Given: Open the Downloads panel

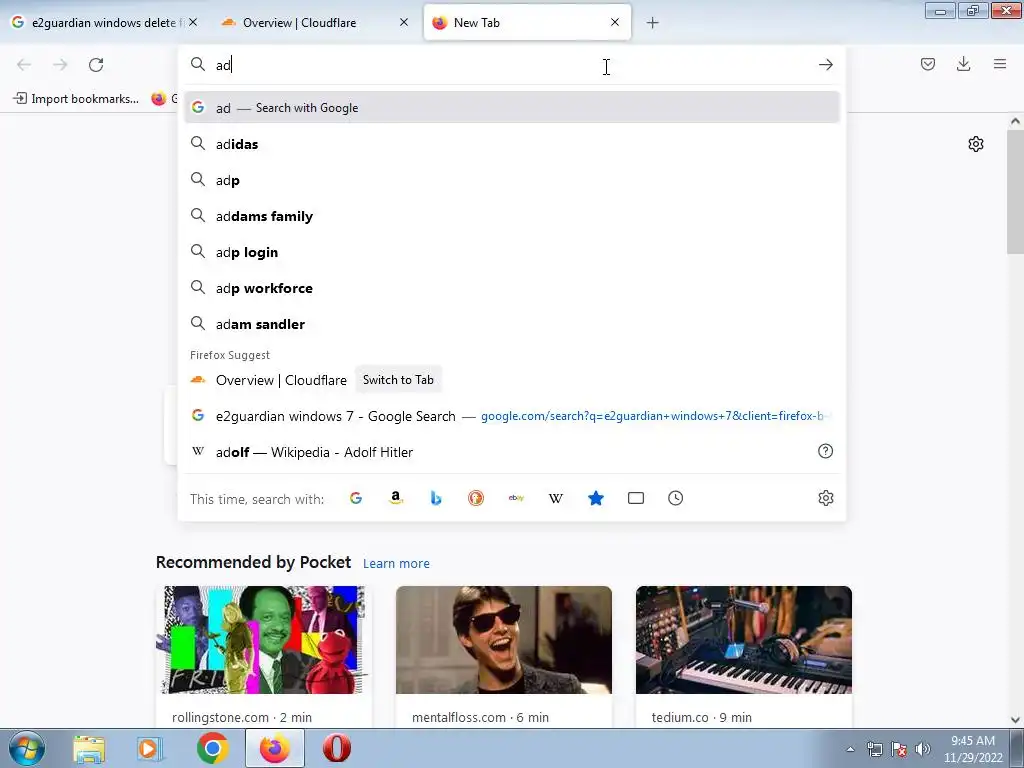Looking at the screenshot, I should (x=963, y=64).
